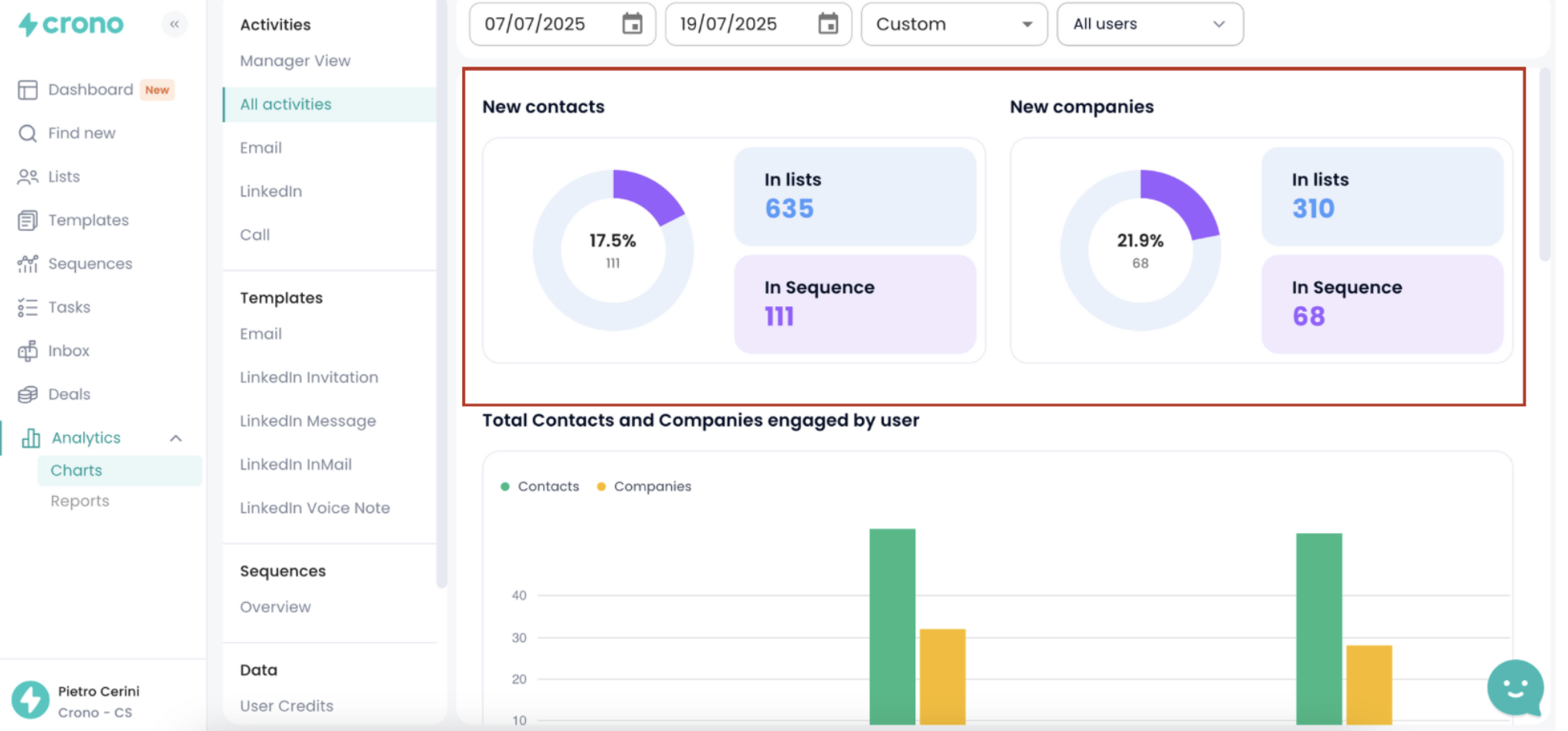
Task: Click the Templates document icon
Action: click(28, 221)
